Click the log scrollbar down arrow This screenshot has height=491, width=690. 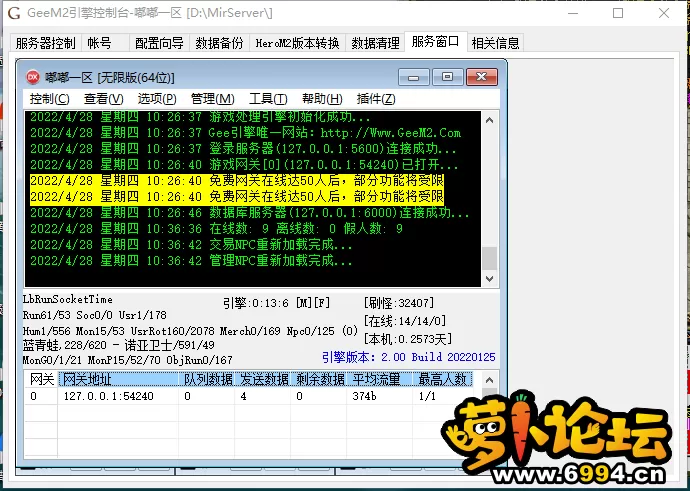pyautogui.click(x=490, y=278)
